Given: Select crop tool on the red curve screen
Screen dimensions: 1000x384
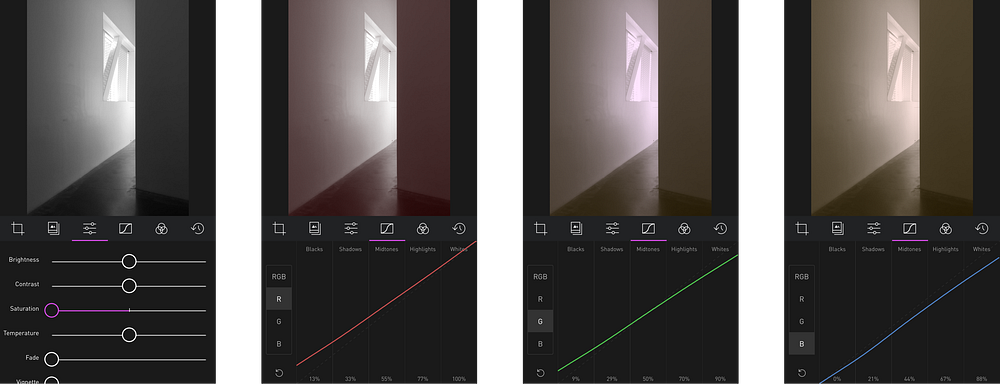Looking at the screenshot, I should pos(279,228).
